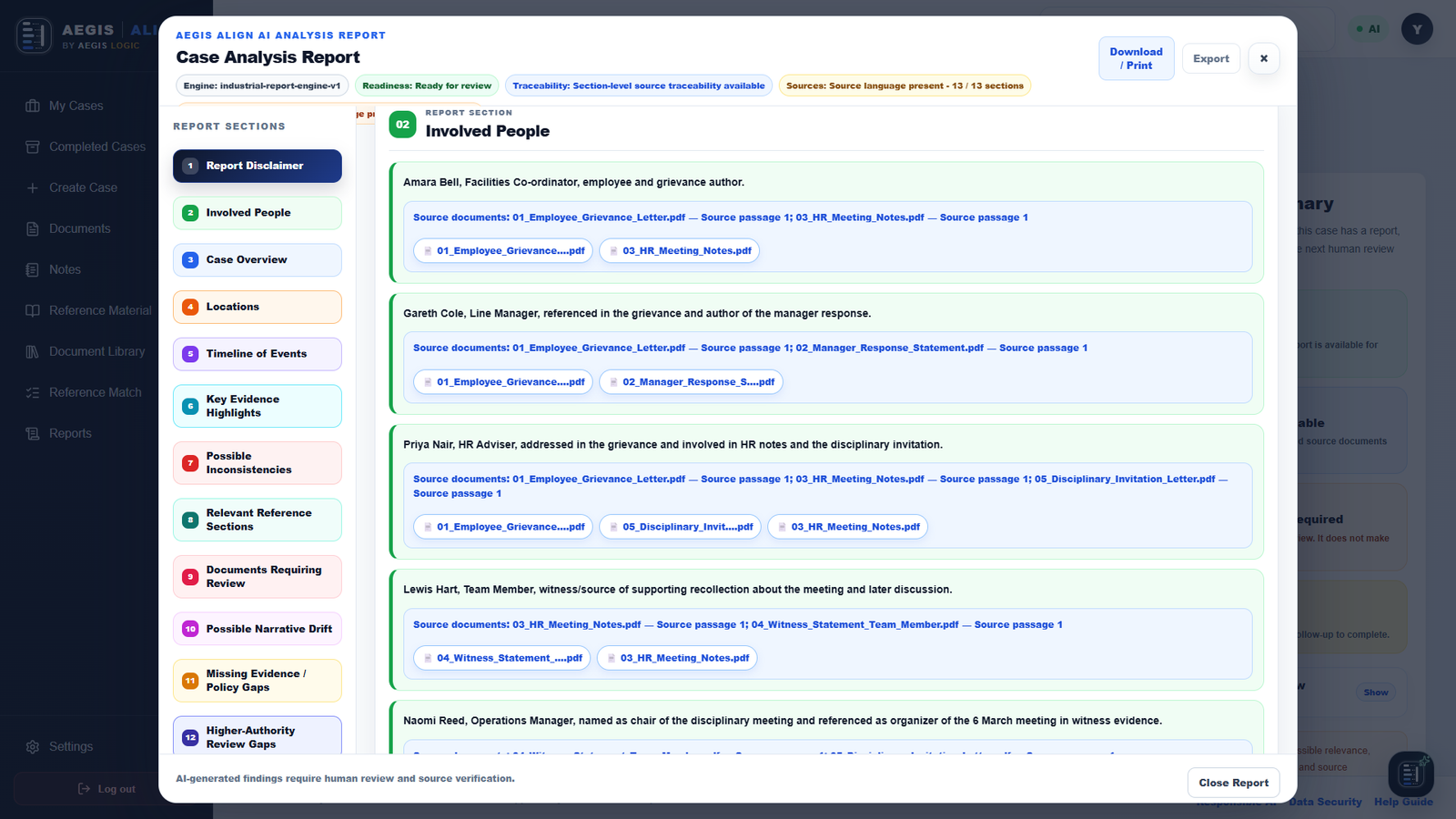Viewport: 1456px width, 819px height.
Task: Click Naomi Reed, Operations Manager description
Action: [x=783, y=721]
